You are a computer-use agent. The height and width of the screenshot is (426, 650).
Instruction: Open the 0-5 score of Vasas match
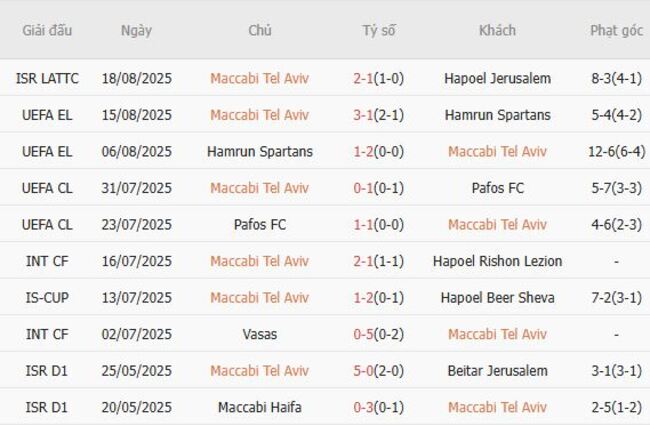[378, 334]
